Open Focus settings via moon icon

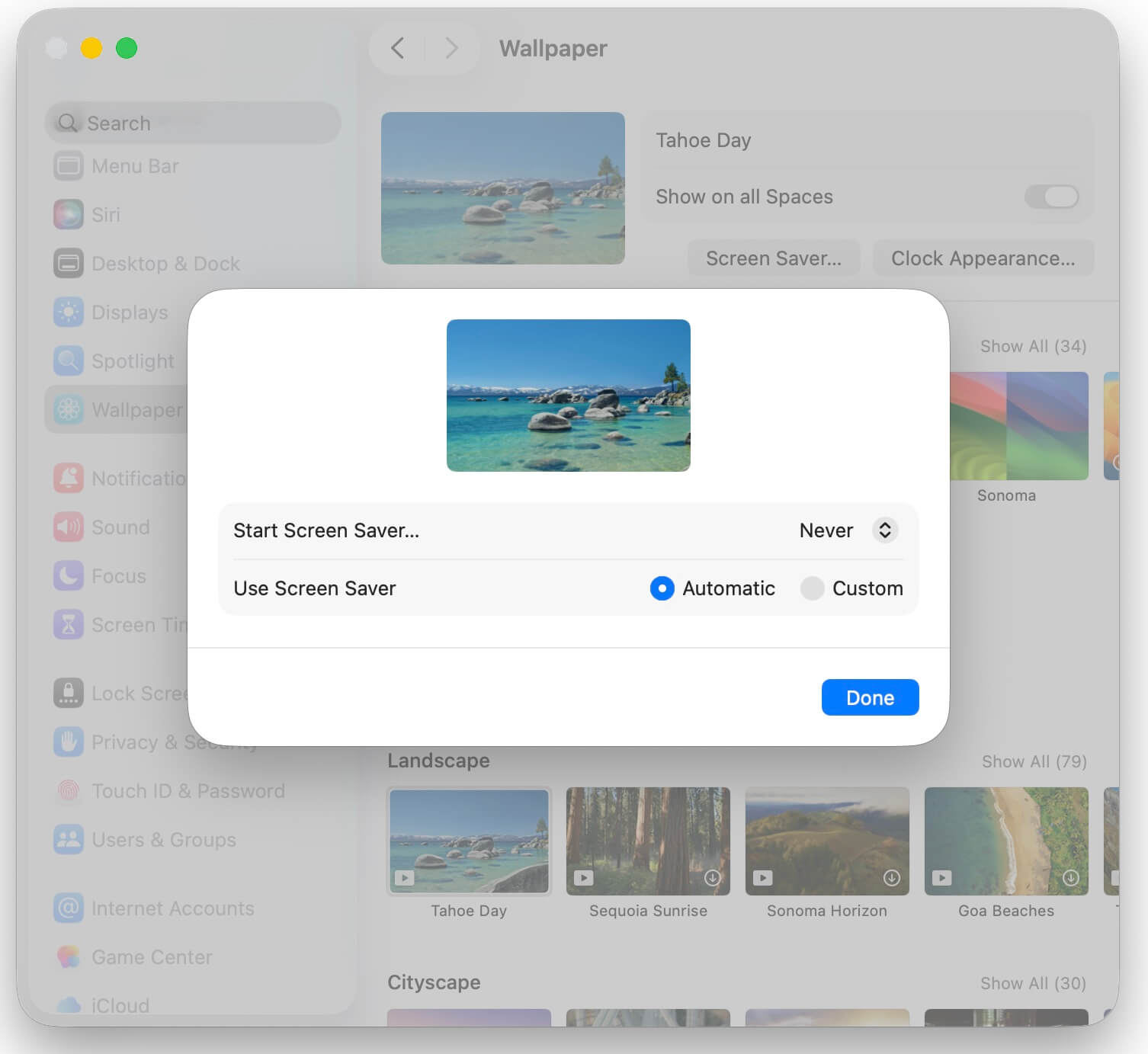[x=68, y=575]
